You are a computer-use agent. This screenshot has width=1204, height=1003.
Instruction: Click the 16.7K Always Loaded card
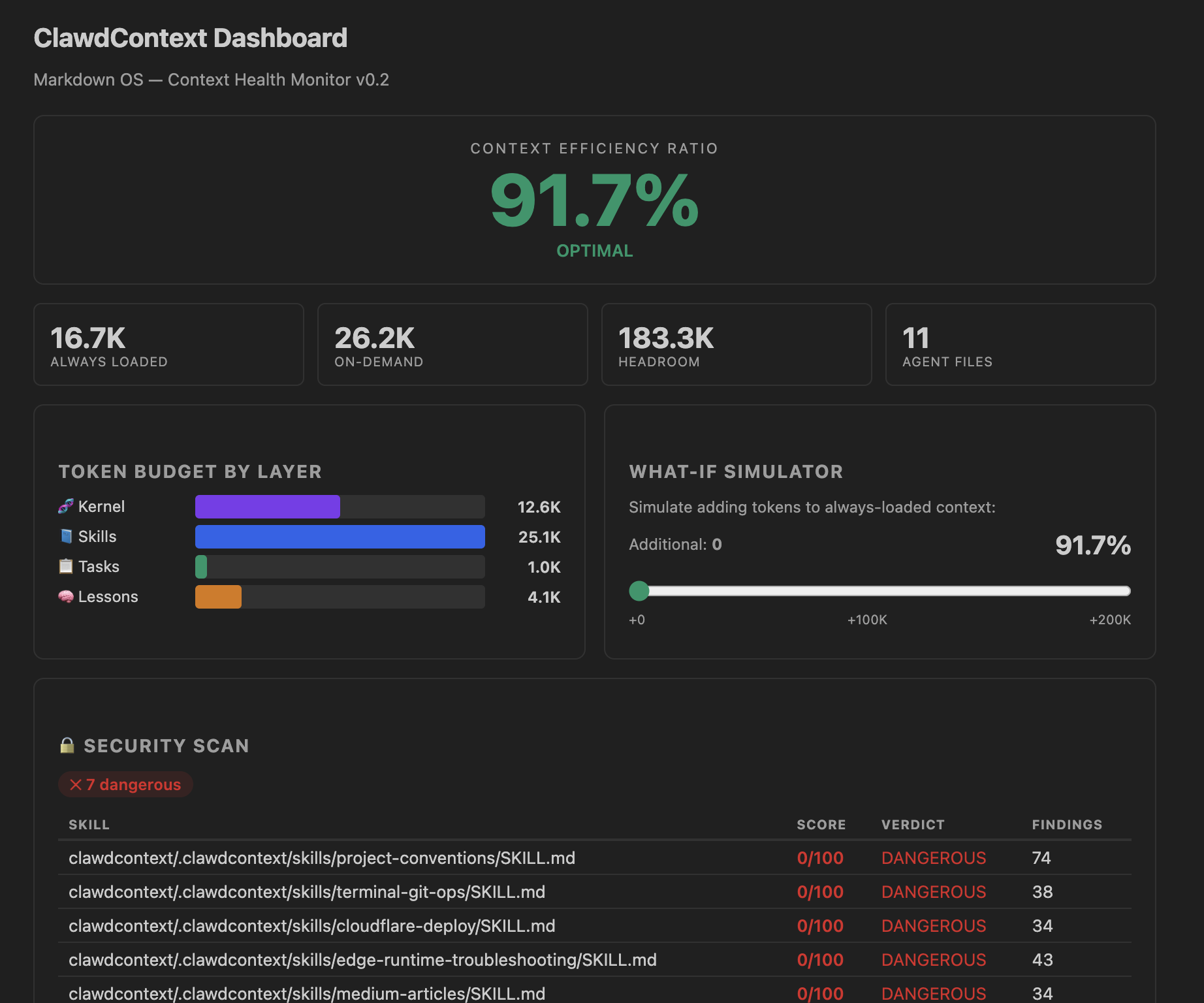click(168, 345)
